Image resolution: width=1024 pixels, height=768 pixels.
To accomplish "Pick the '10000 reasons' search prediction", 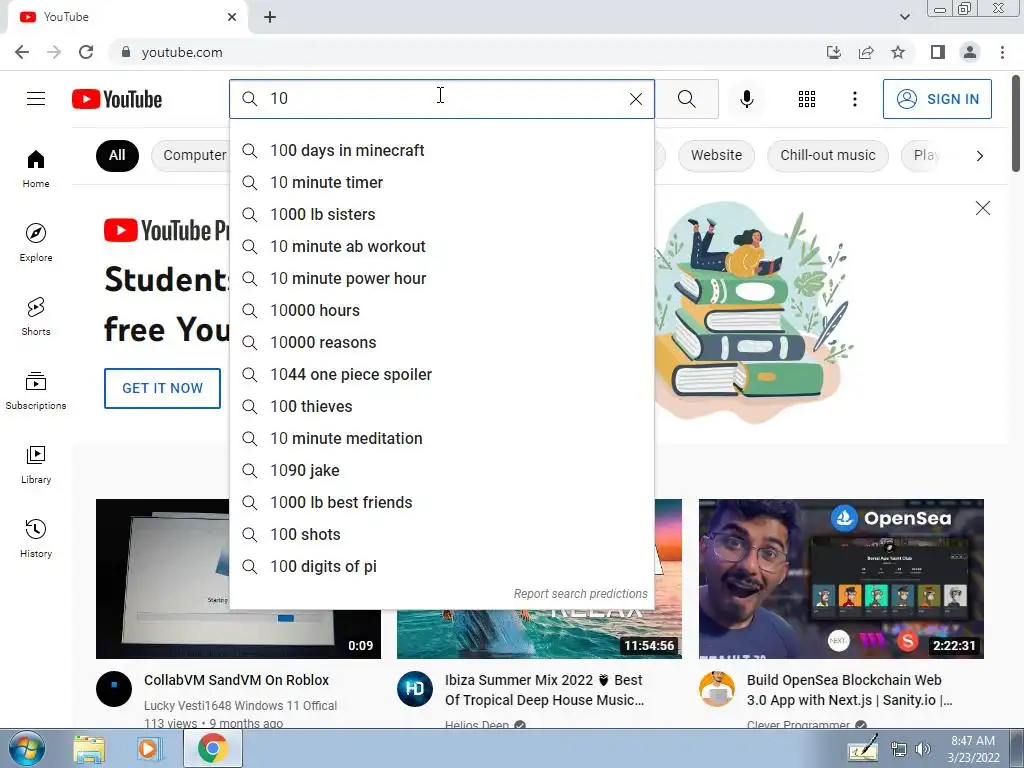I will click(x=441, y=342).
